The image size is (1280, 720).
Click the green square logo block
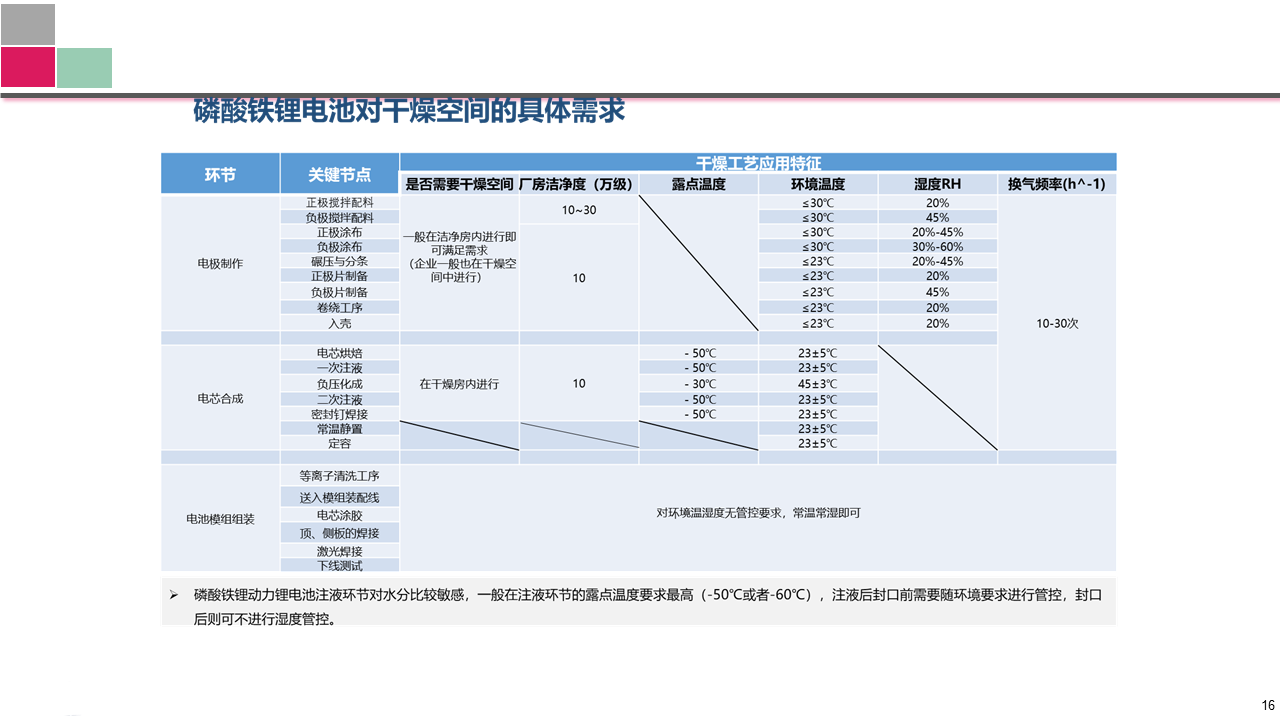coord(85,67)
